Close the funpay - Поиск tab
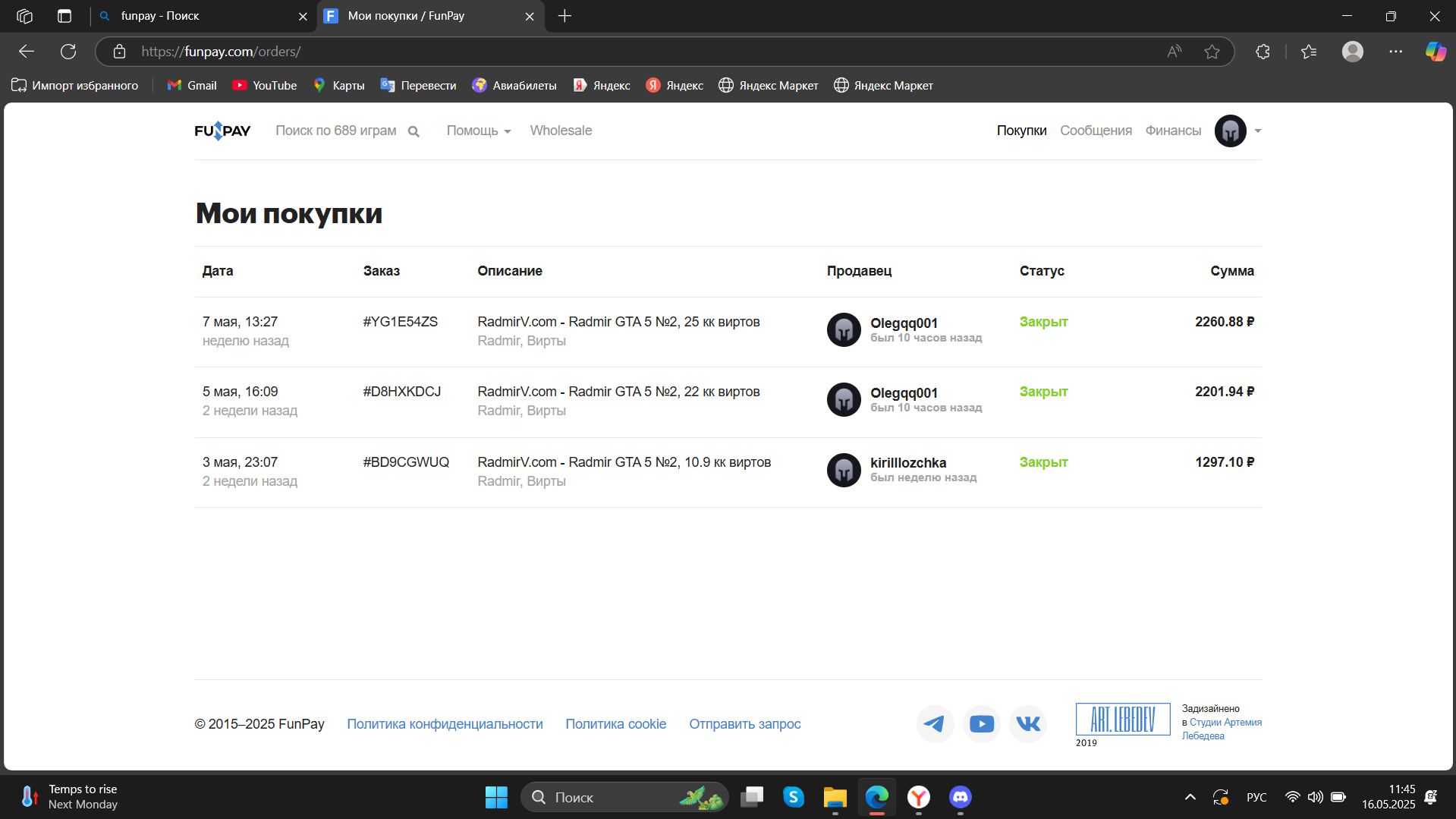The image size is (1456, 819). (303, 16)
